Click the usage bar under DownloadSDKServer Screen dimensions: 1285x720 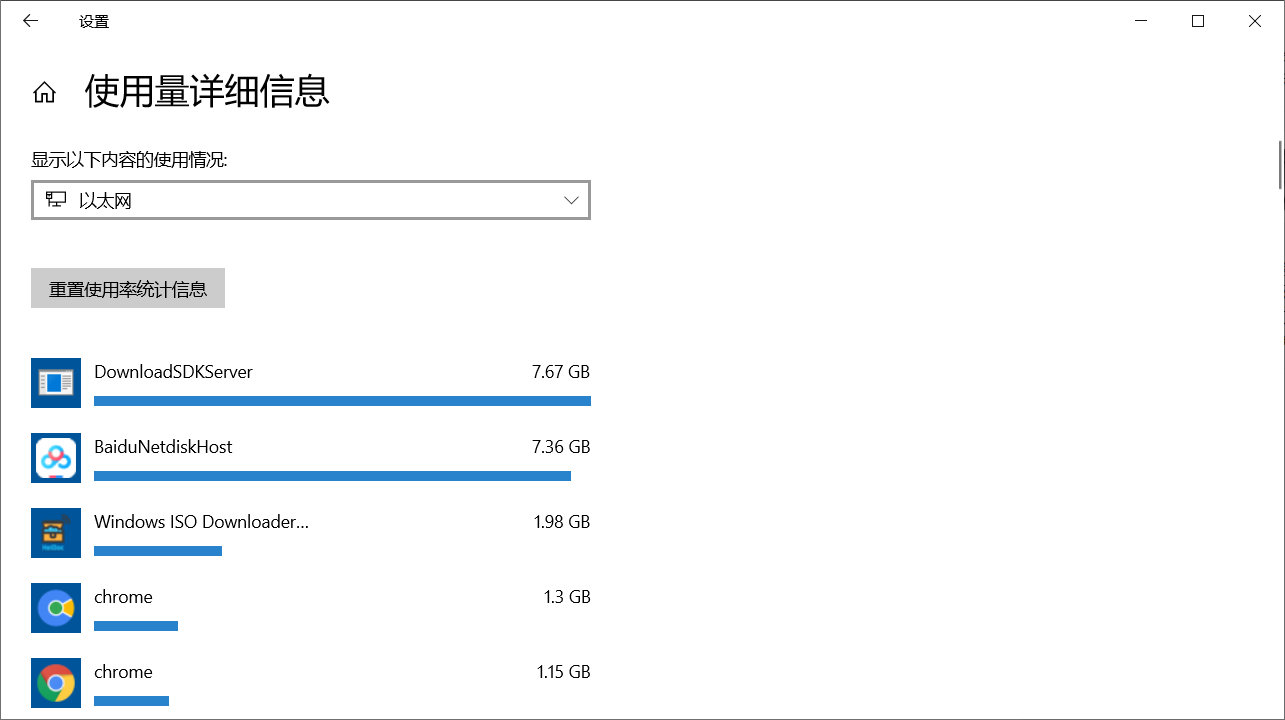[342, 401]
